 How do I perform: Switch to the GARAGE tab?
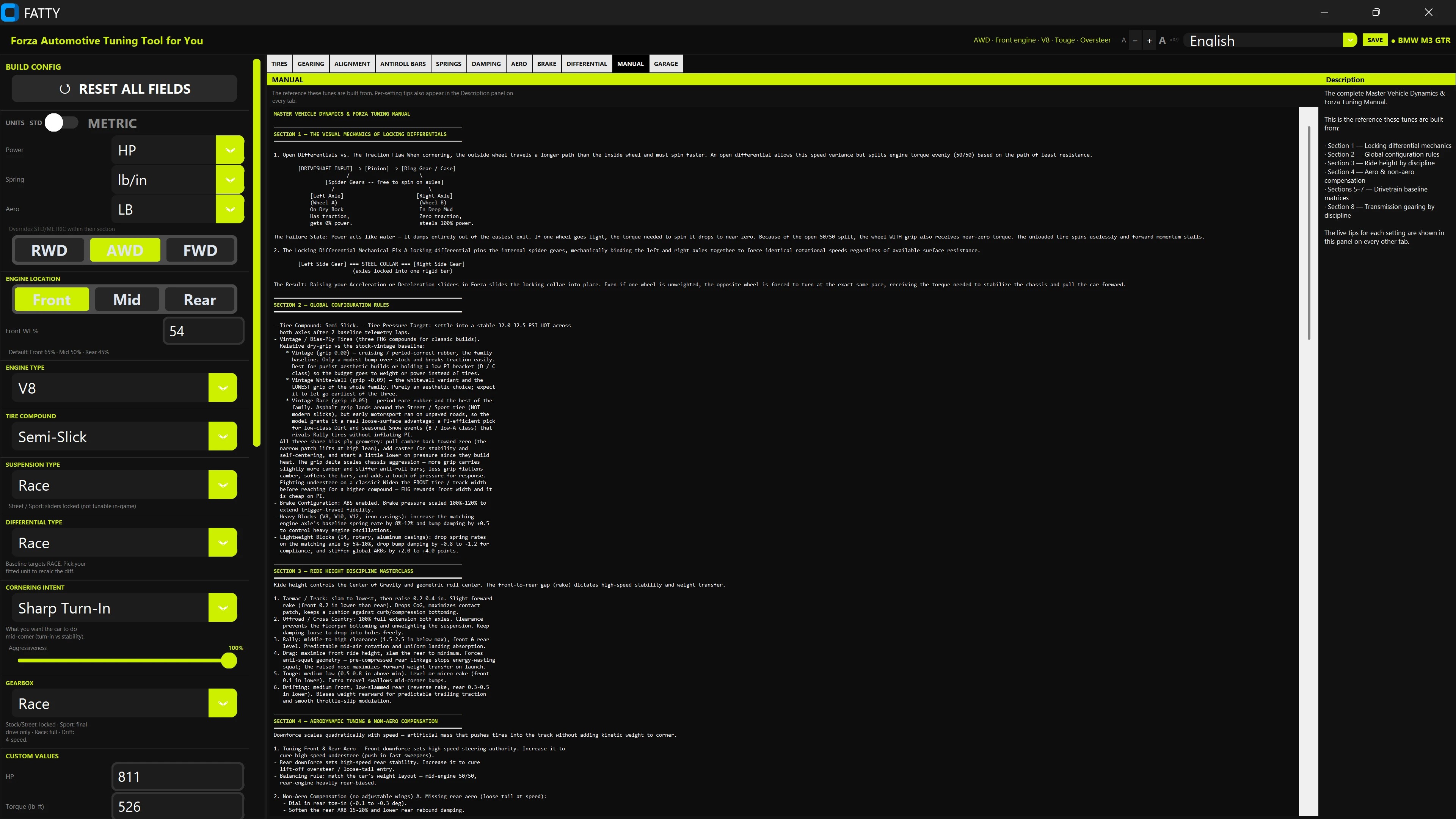tap(666, 64)
